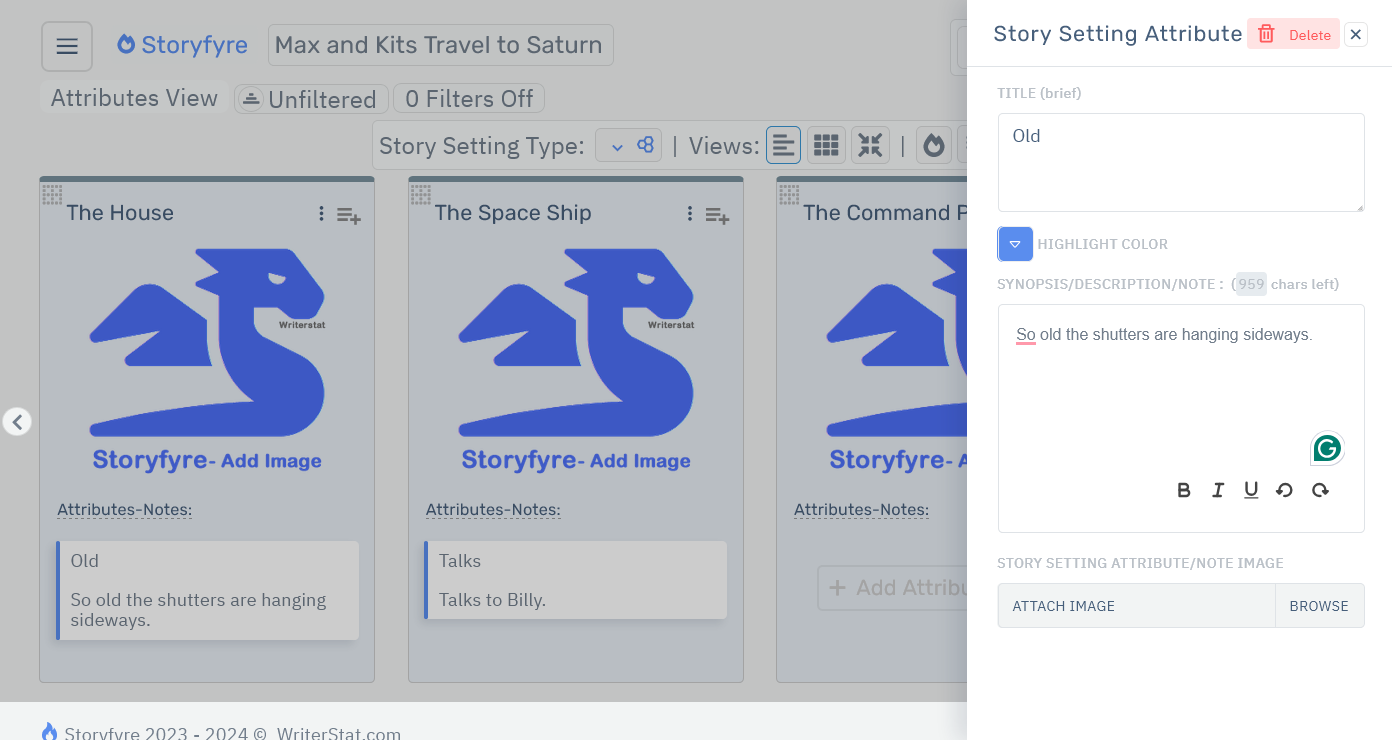Delete this Story Setting Attribute
Image resolution: width=1392 pixels, height=740 pixels.
(1293, 33)
